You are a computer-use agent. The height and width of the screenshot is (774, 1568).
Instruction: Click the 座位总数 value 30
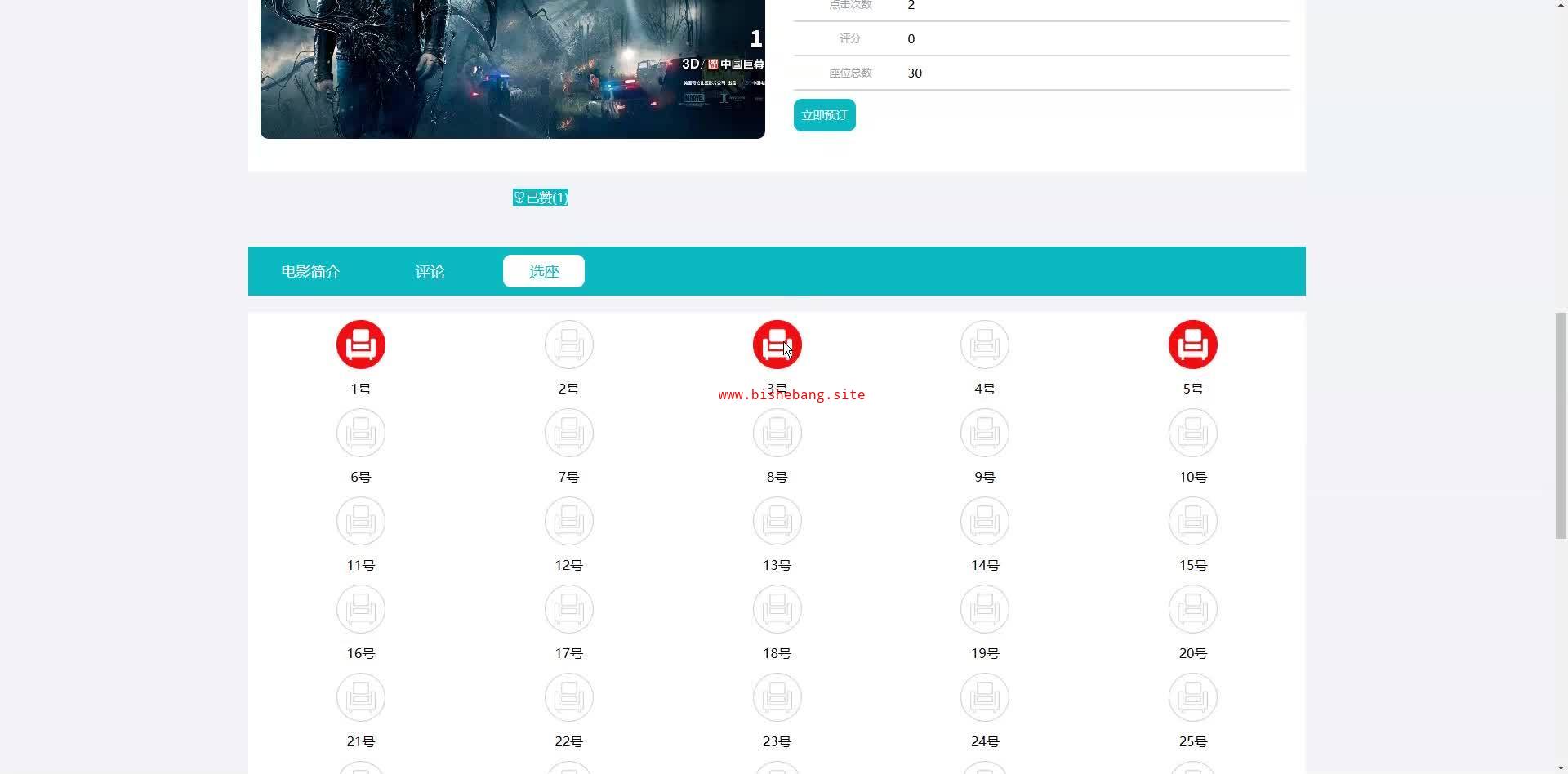point(915,73)
